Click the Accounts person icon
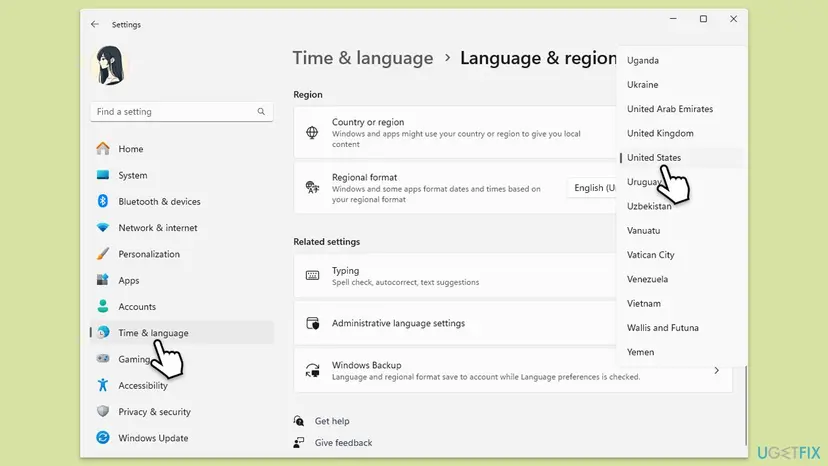Viewport: 828px width, 466px height. (103, 306)
